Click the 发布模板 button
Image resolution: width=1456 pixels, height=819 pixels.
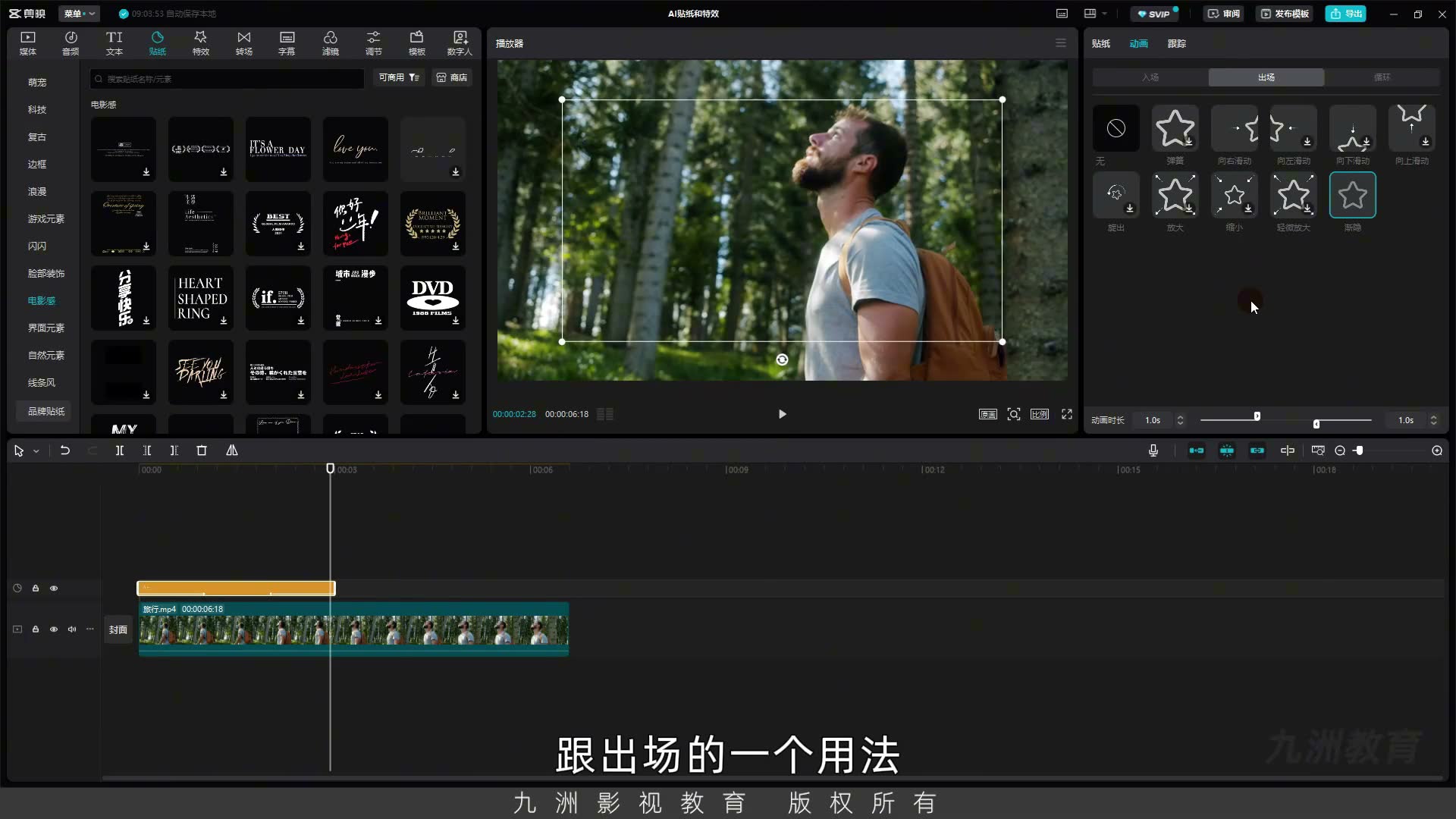tap(1284, 14)
